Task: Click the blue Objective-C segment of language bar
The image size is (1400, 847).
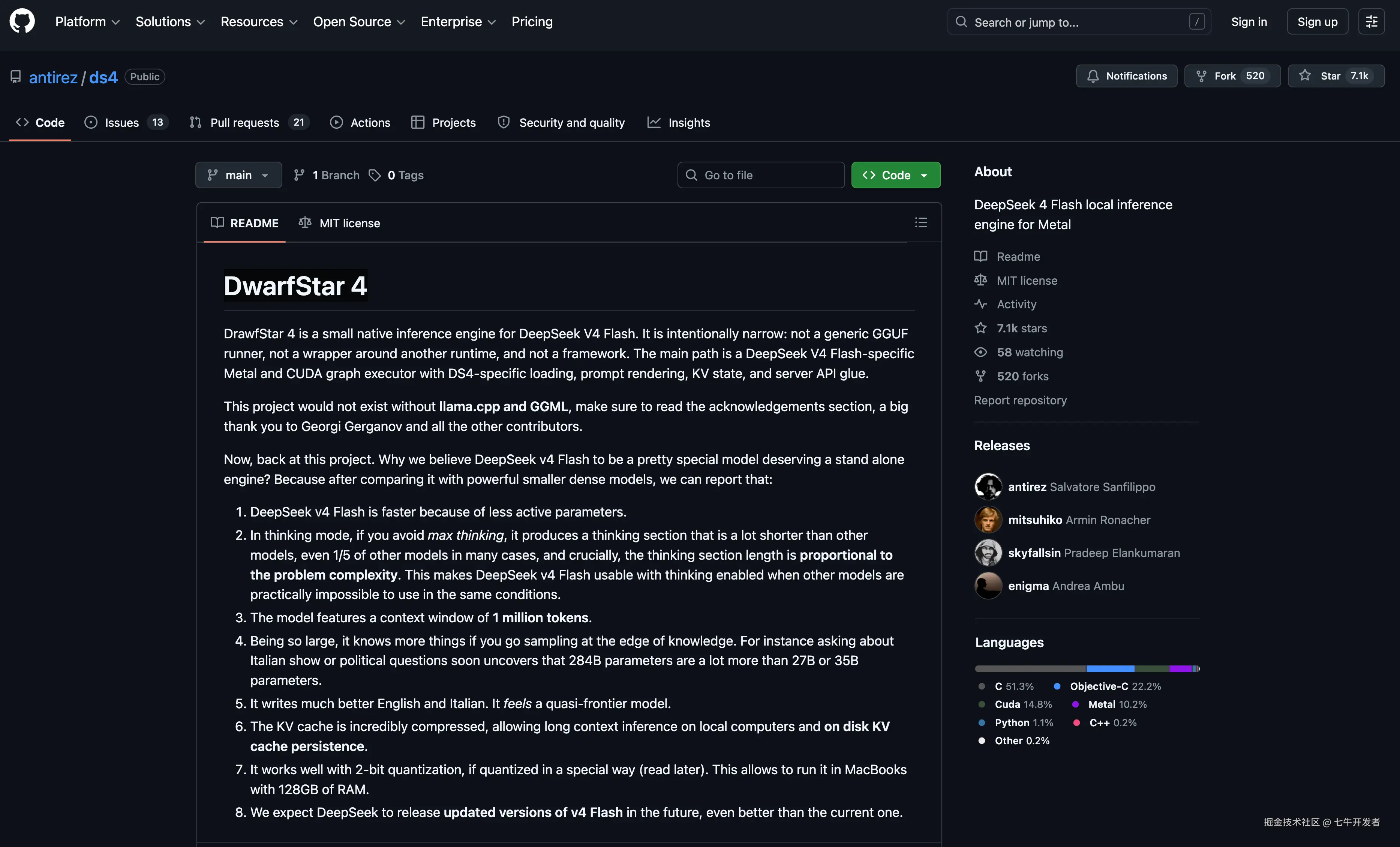Action: (x=1110, y=668)
